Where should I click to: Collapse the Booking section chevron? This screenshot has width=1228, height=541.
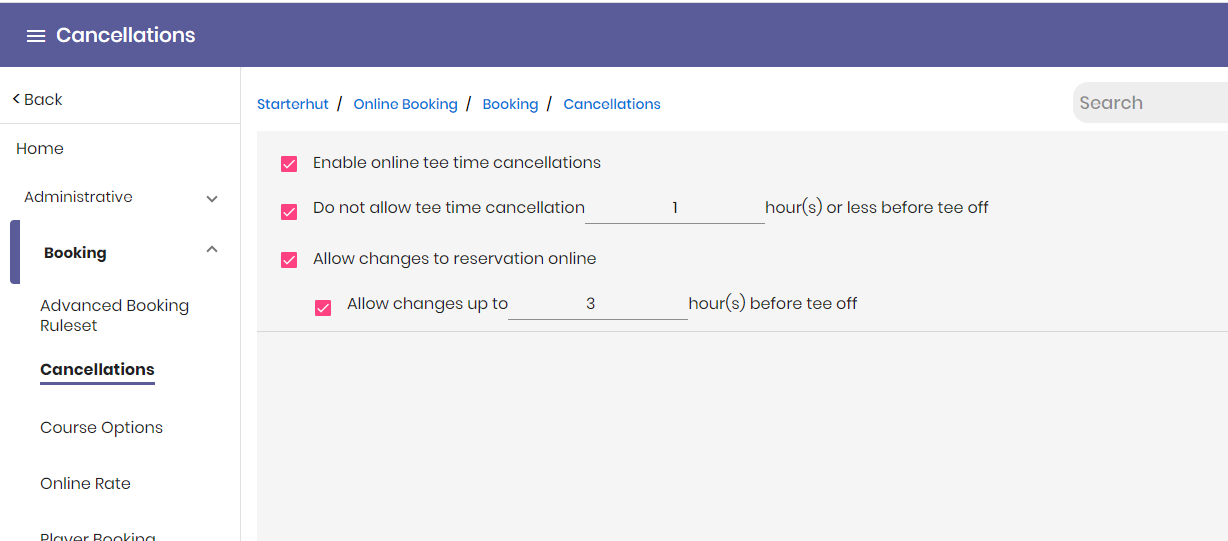[x=212, y=250]
